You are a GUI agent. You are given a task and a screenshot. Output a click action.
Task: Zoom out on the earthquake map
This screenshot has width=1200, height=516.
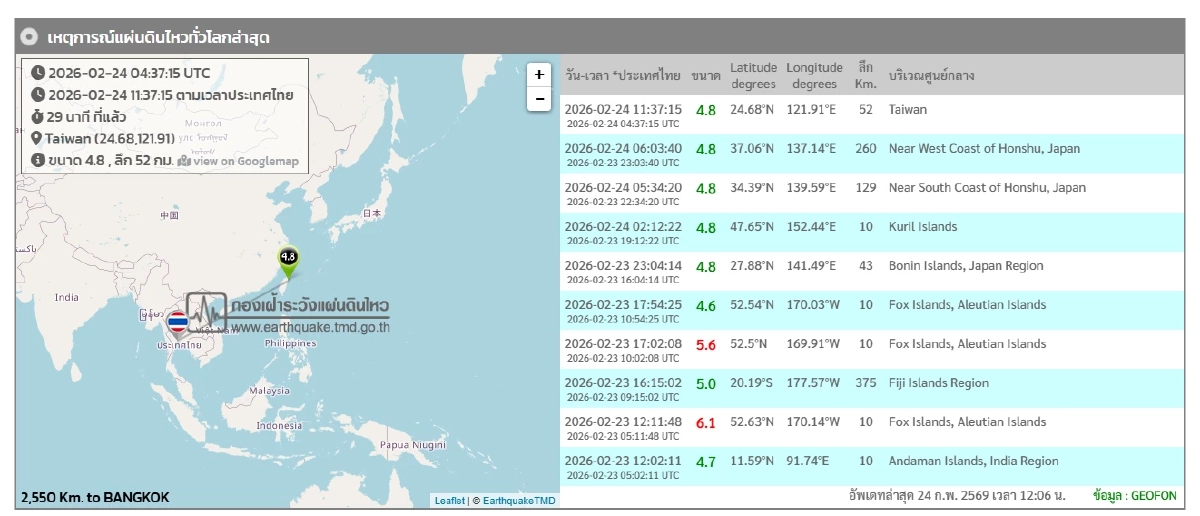(x=539, y=99)
